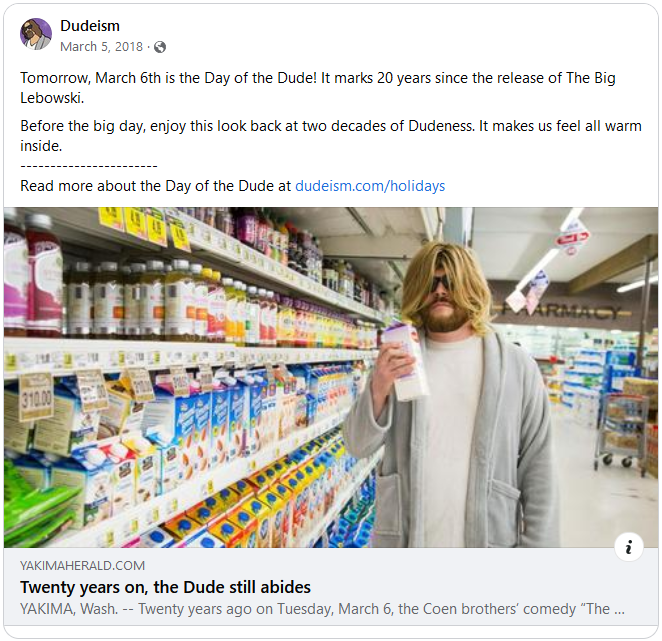Click the public globe privacy icon
The width and height of the screenshot is (662, 641).
[160, 47]
